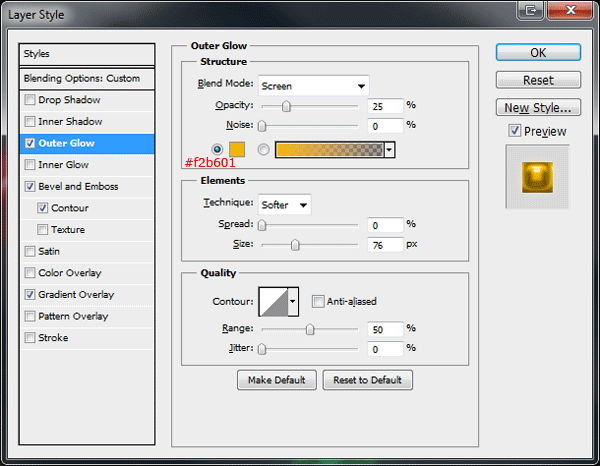Toggle the Preview checkbox
The height and width of the screenshot is (466, 600).
tap(515, 131)
